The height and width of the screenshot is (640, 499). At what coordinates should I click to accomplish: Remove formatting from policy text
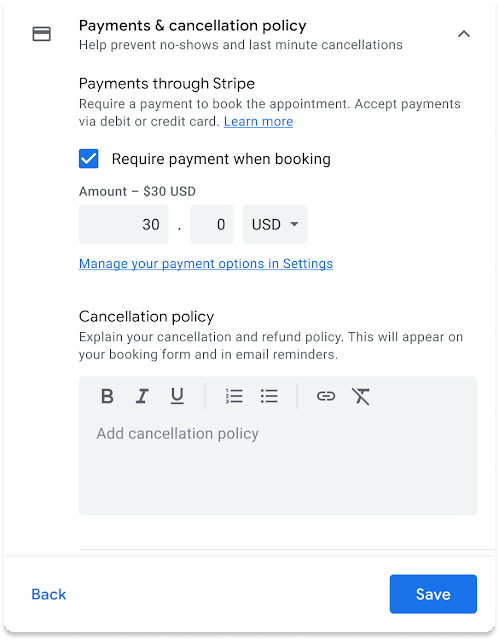click(x=361, y=396)
